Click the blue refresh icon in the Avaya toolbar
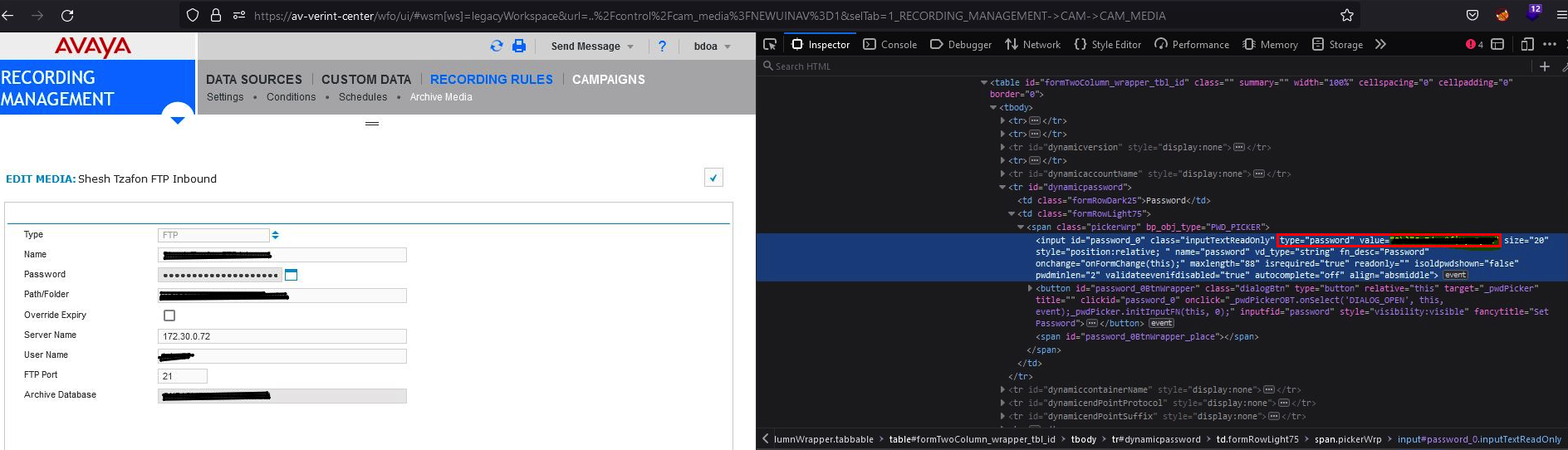The width and height of the screenshot is (1568, 450). [x=497, y=46]
